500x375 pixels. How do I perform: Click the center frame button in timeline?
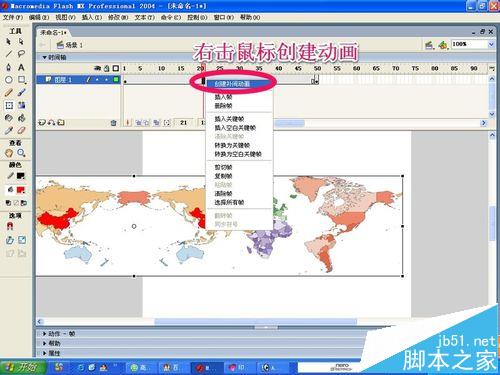click(128, 123)
